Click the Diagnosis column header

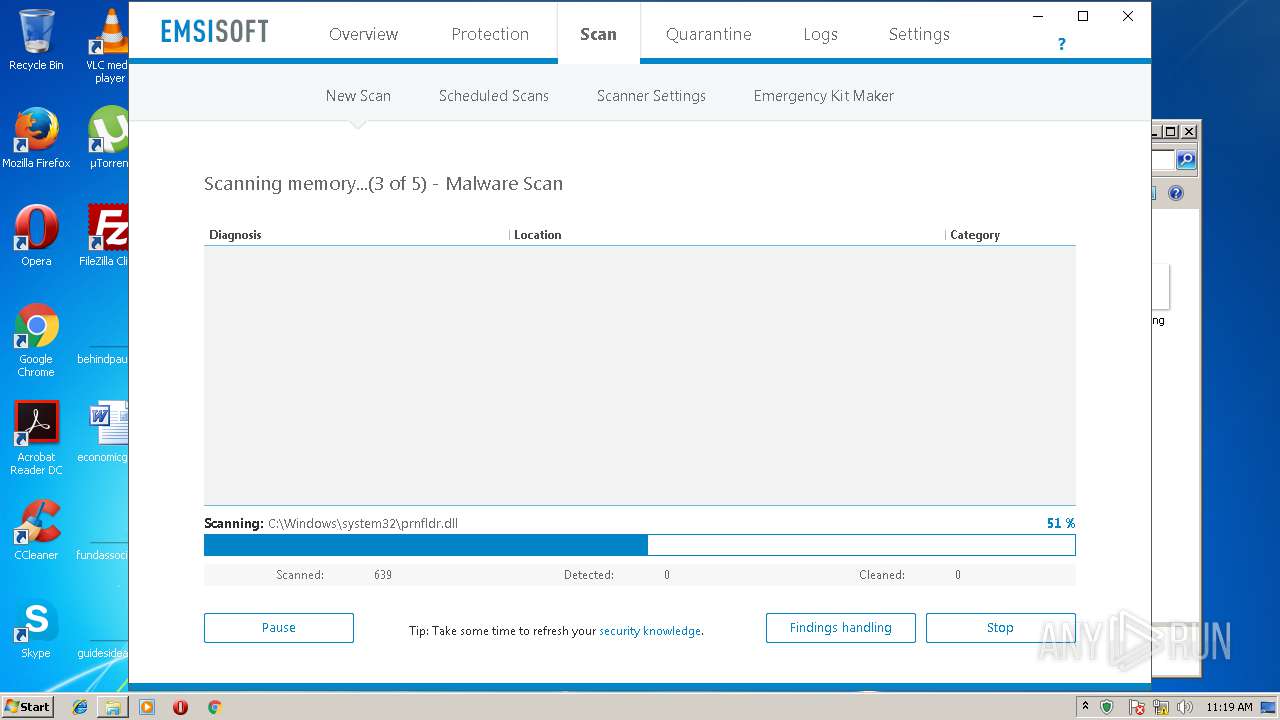[235, 235]
